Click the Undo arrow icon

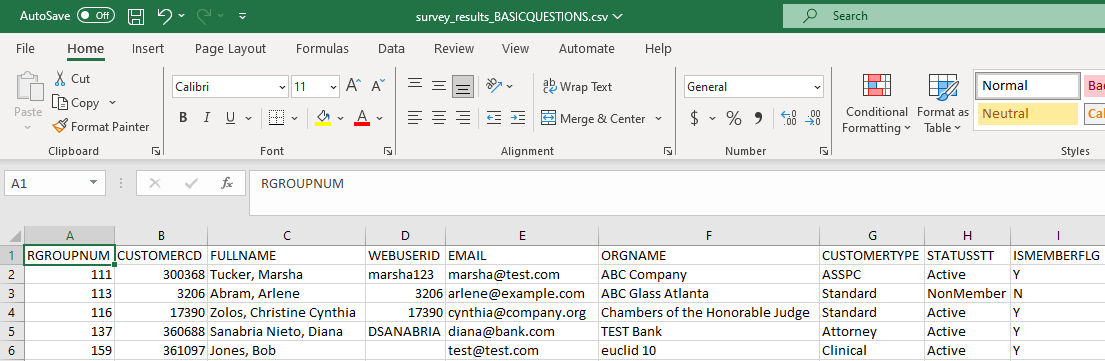click(164, 15)
